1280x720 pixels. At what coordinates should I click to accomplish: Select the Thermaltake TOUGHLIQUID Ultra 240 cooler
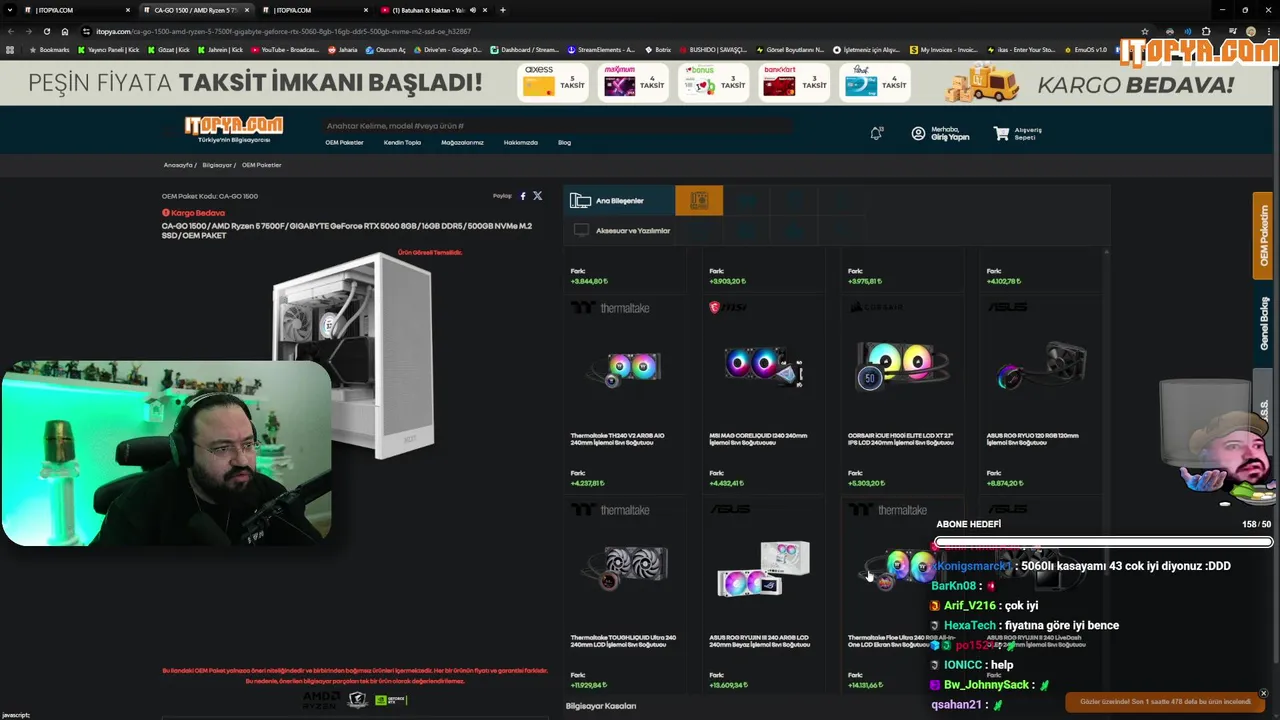[x=625, y=595]
